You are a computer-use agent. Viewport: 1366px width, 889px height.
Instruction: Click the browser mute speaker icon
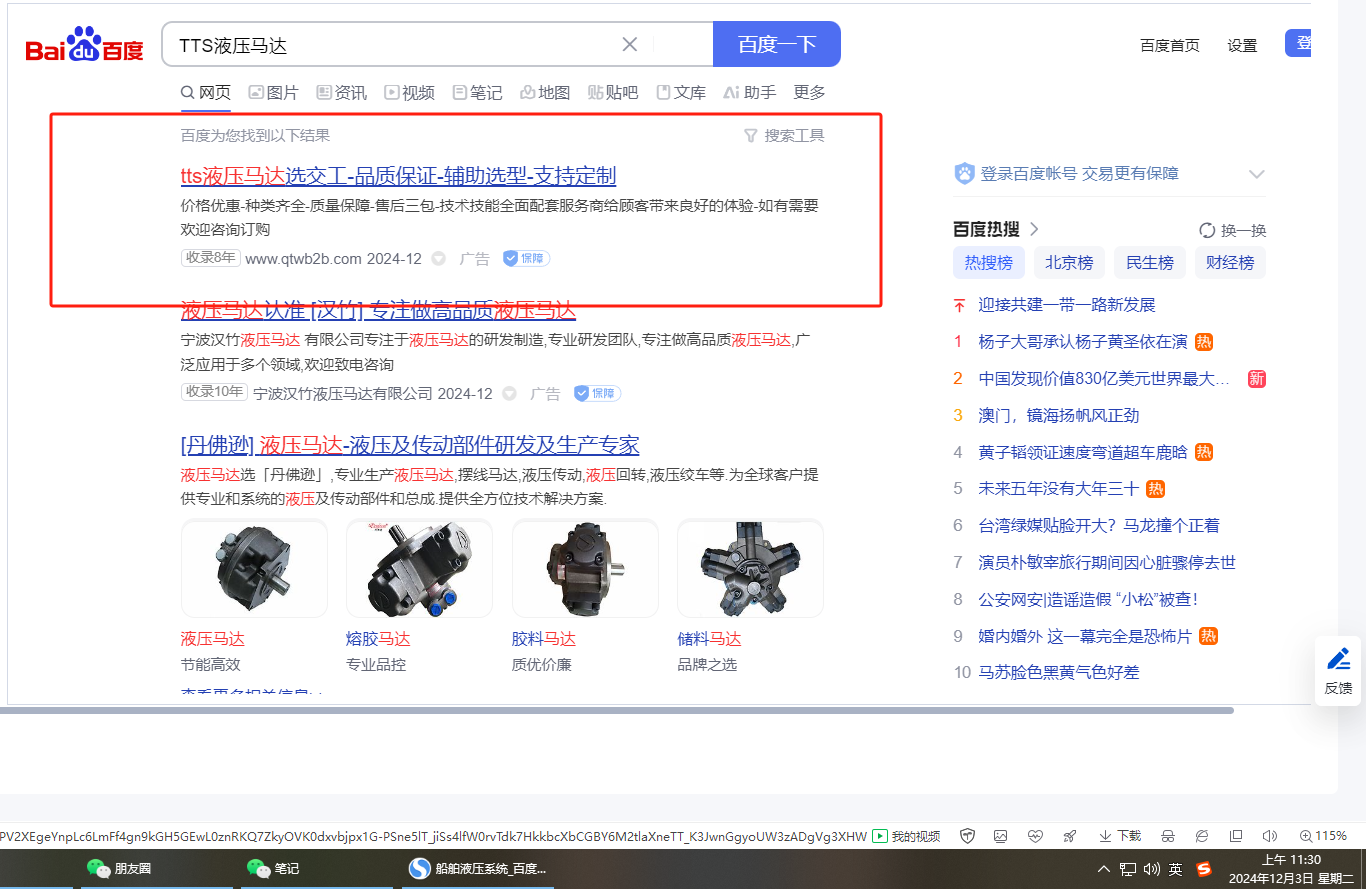1270,836
